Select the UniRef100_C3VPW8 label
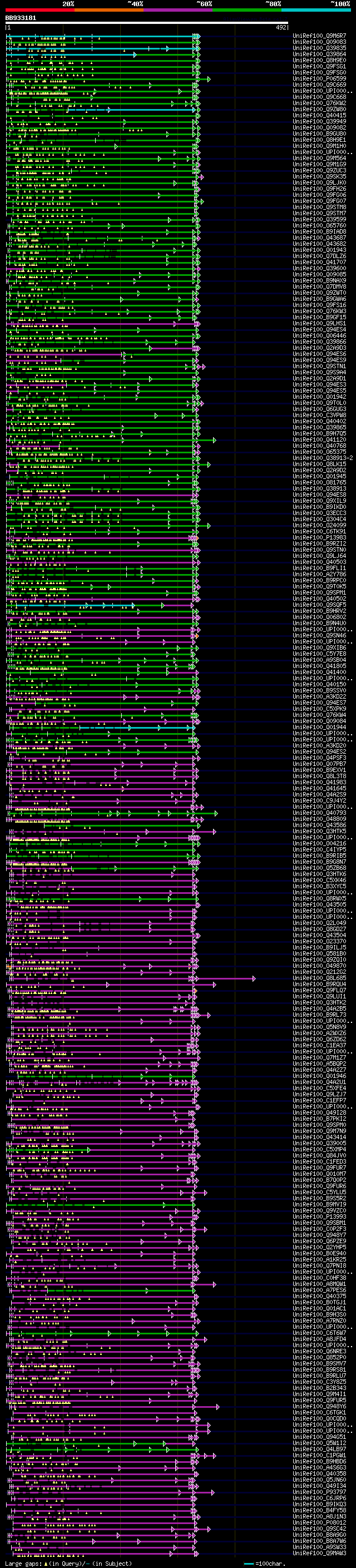Image resolution: width=356 pixels, height=1568 pixels. [319, 415]
